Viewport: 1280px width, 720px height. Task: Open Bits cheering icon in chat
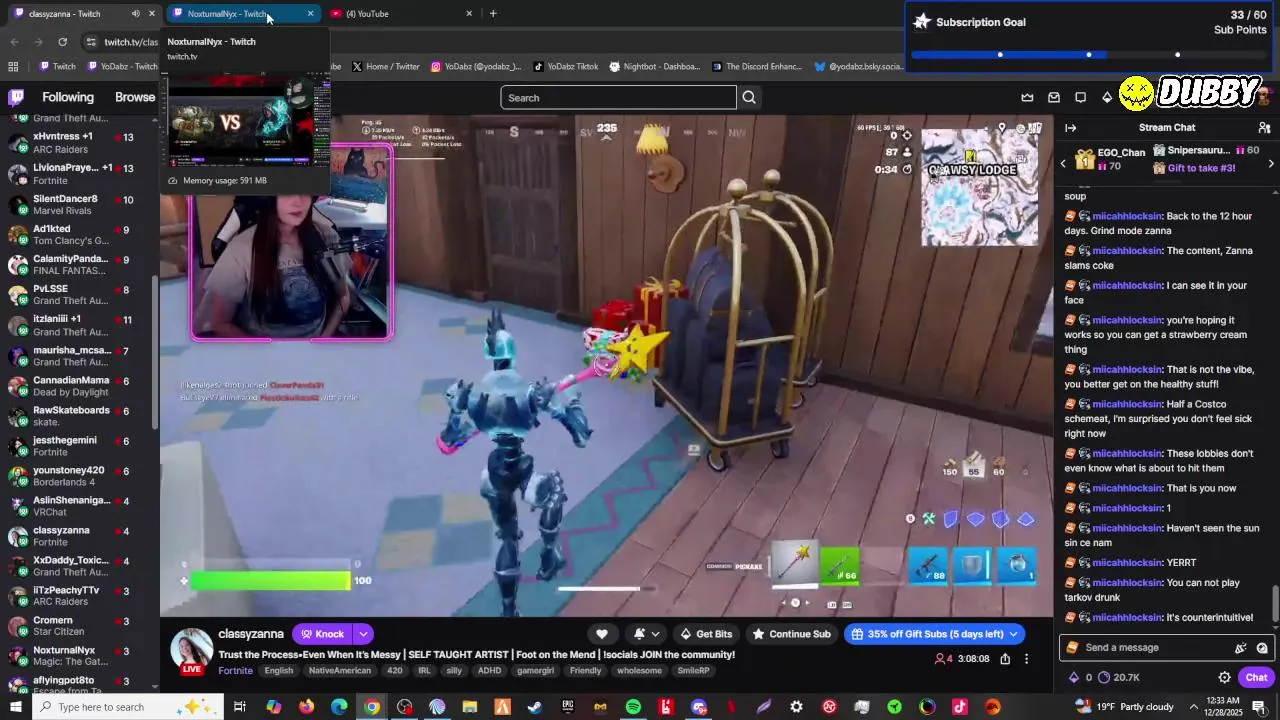click(1241, 648)
